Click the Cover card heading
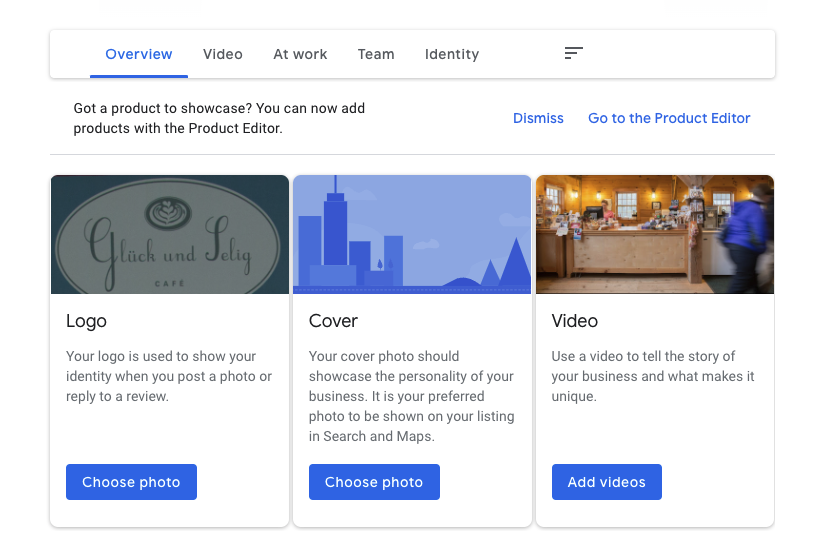The height and width of the screenshot is (557, 840). tap(333, 321)
